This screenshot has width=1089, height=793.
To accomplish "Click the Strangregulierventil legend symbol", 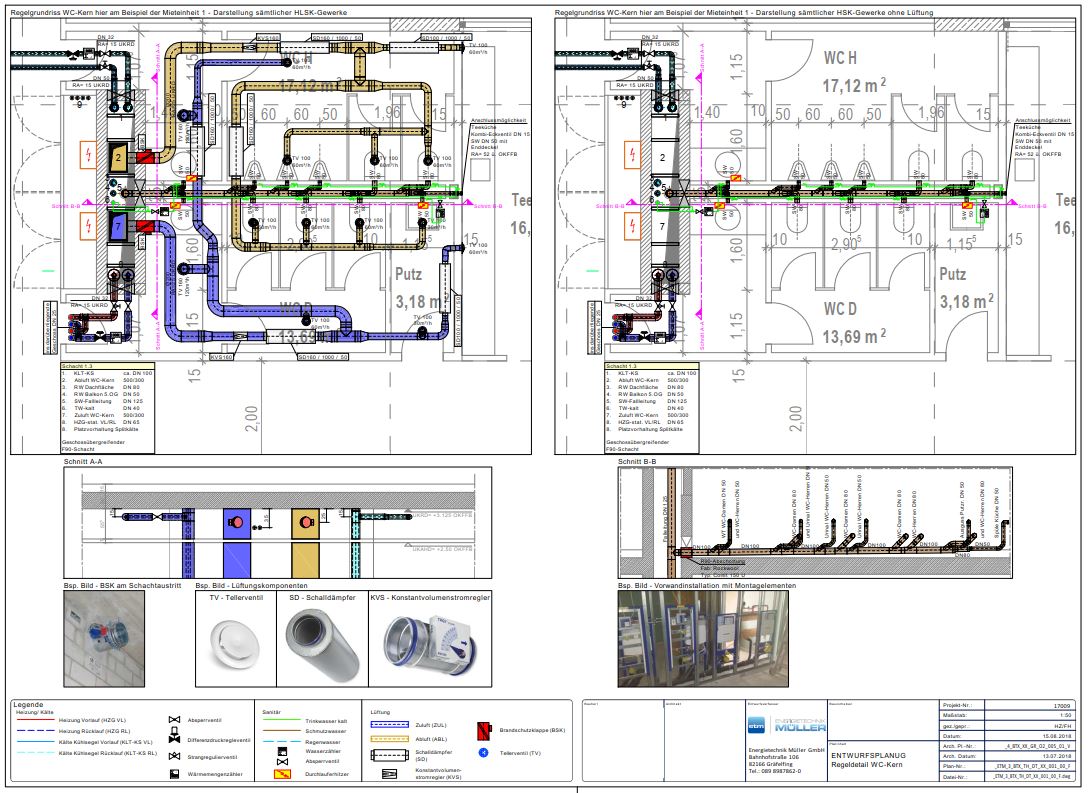I will 175,755.
